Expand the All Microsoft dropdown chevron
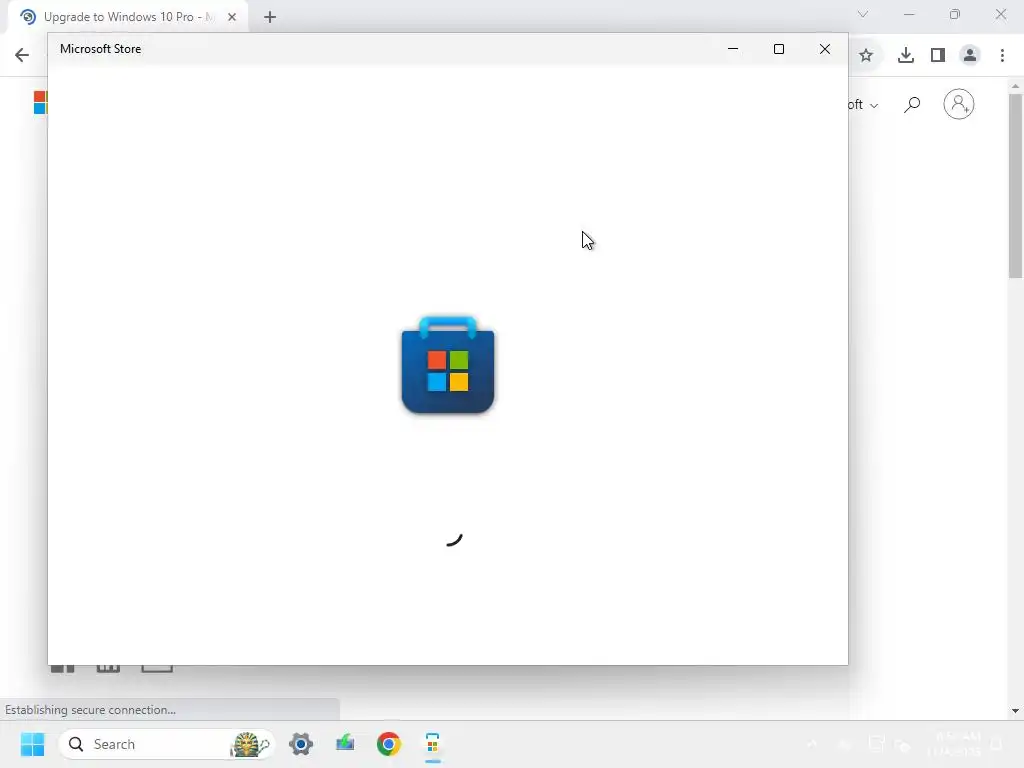 874,106
